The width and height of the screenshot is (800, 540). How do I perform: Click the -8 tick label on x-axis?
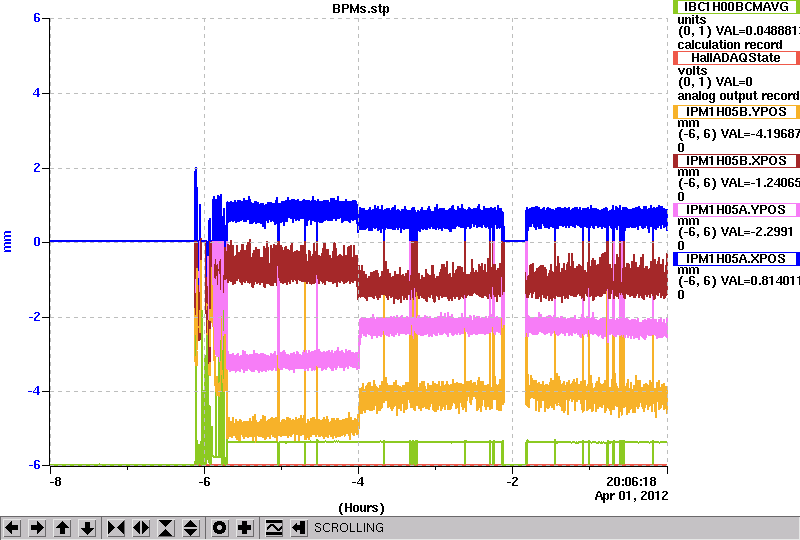56,482
